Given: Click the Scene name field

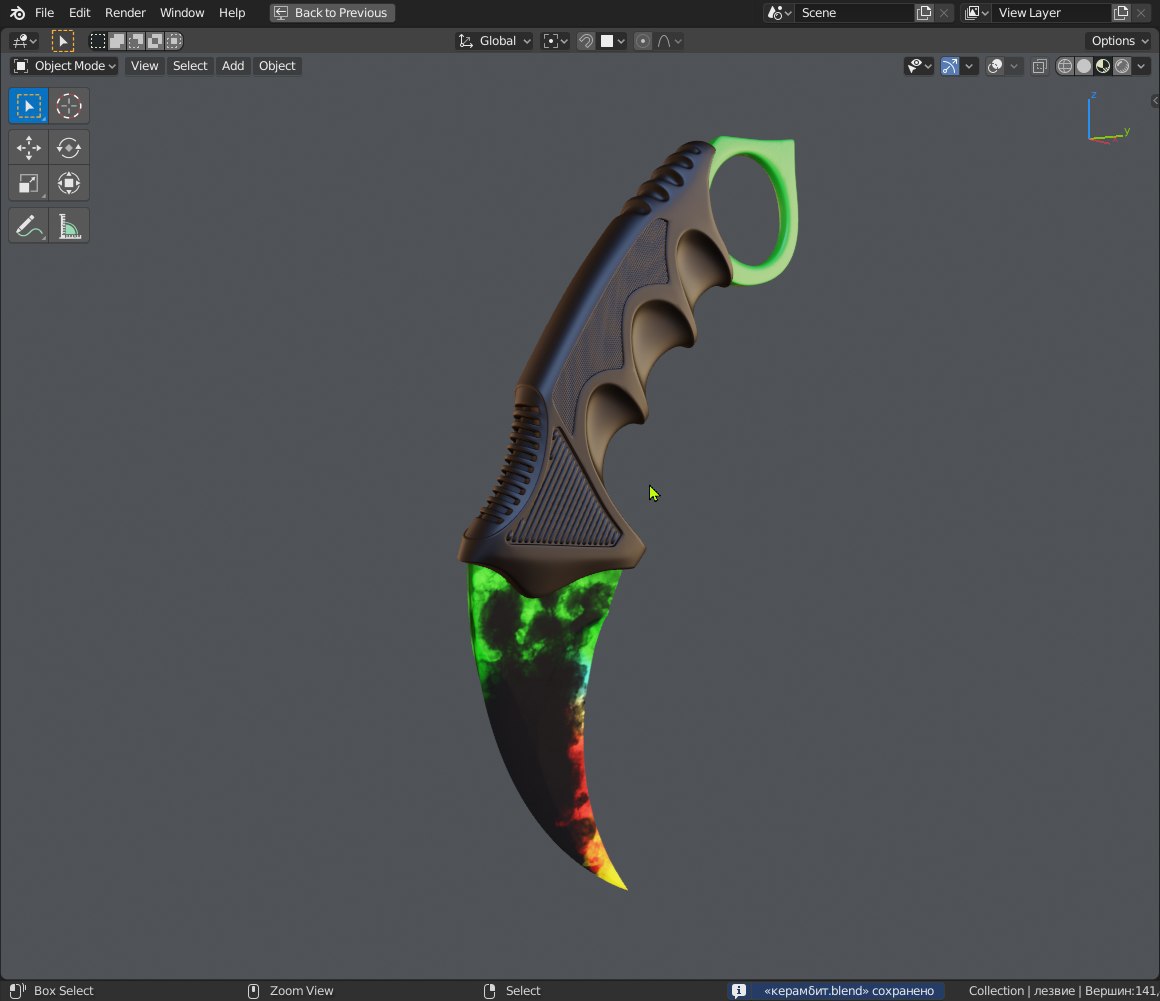Looking at the screenshot, I should (x=854, y=13).
